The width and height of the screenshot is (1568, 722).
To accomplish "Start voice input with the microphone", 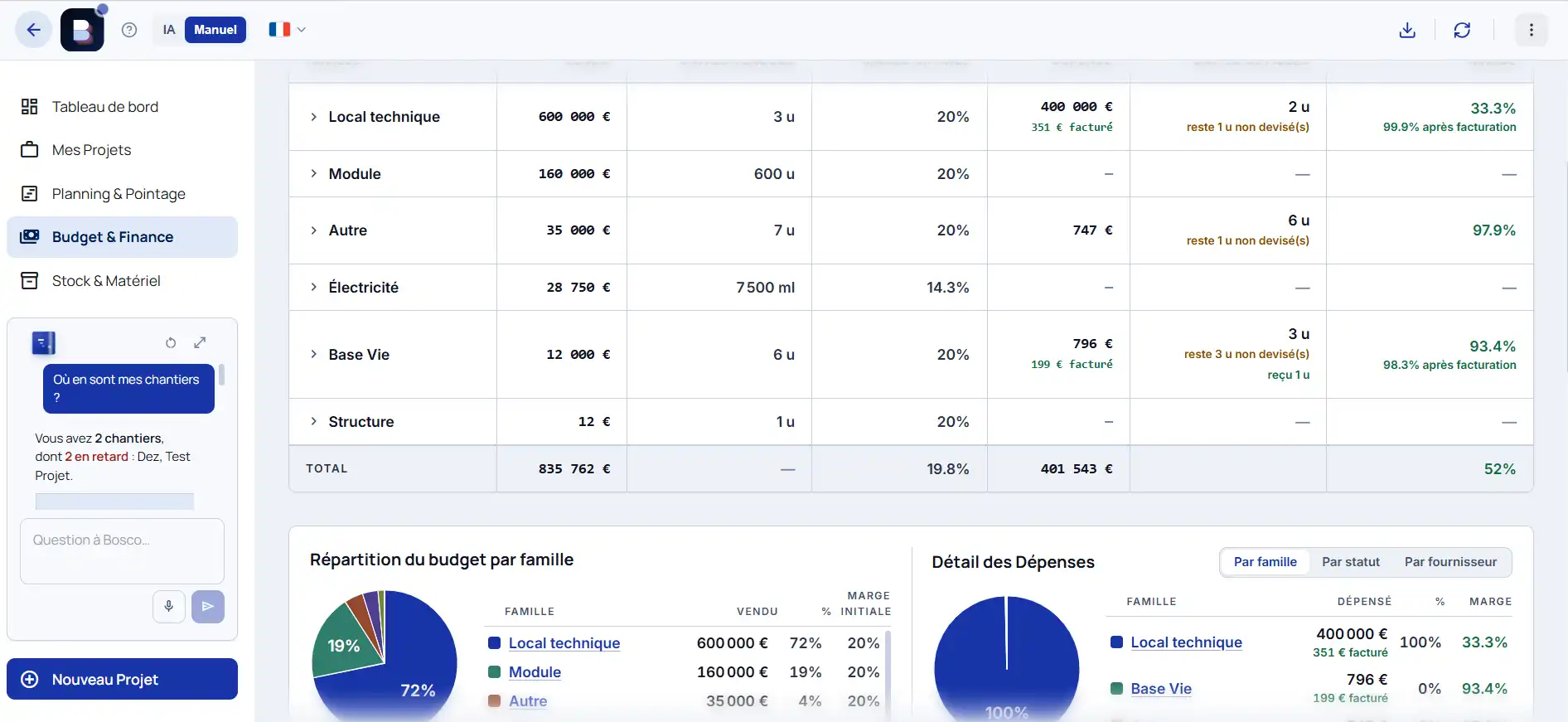I will pyautogui.click(x=168, y=606).
